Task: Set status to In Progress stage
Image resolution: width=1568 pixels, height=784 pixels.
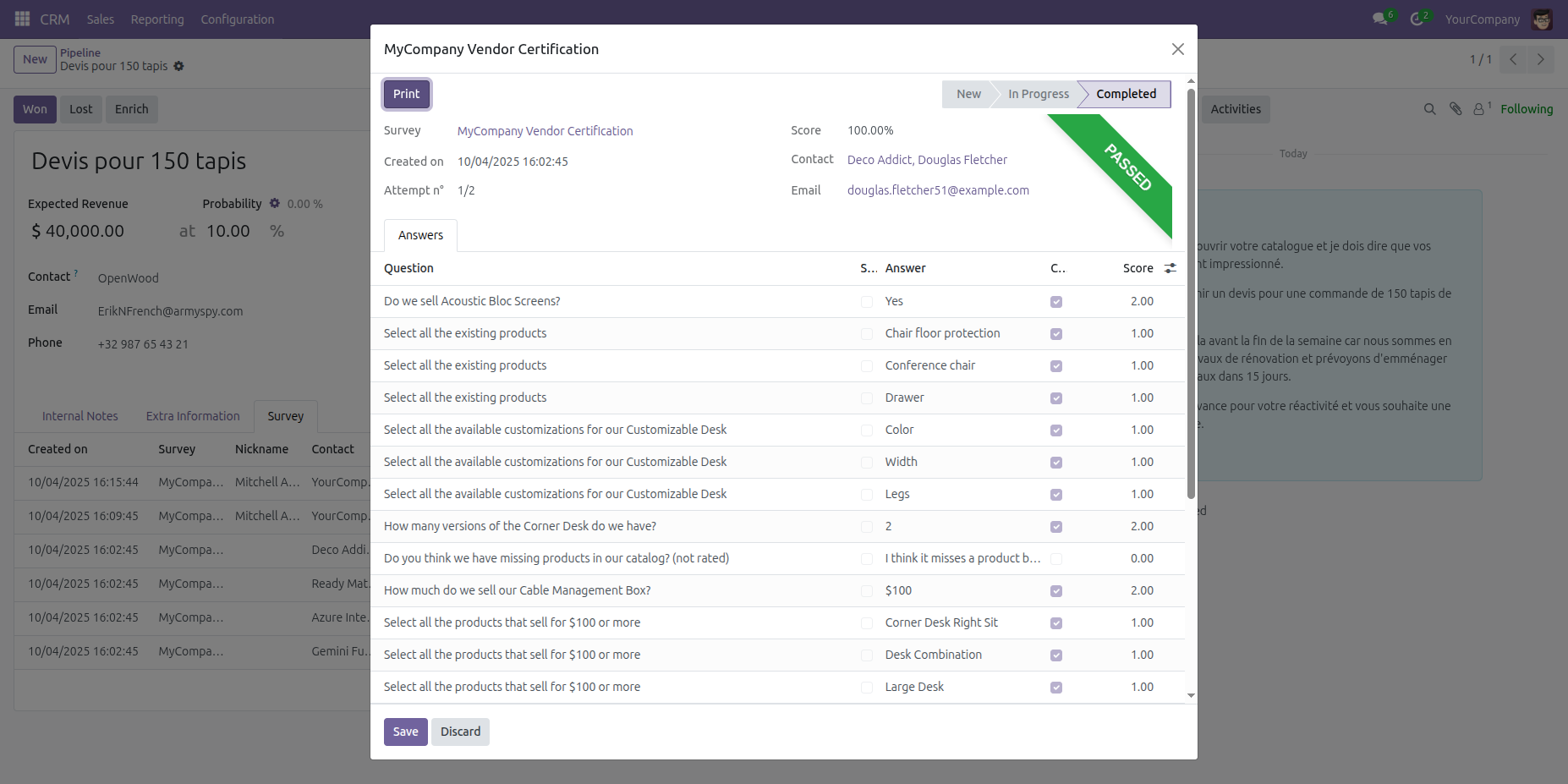Action: coord(1038,94)
